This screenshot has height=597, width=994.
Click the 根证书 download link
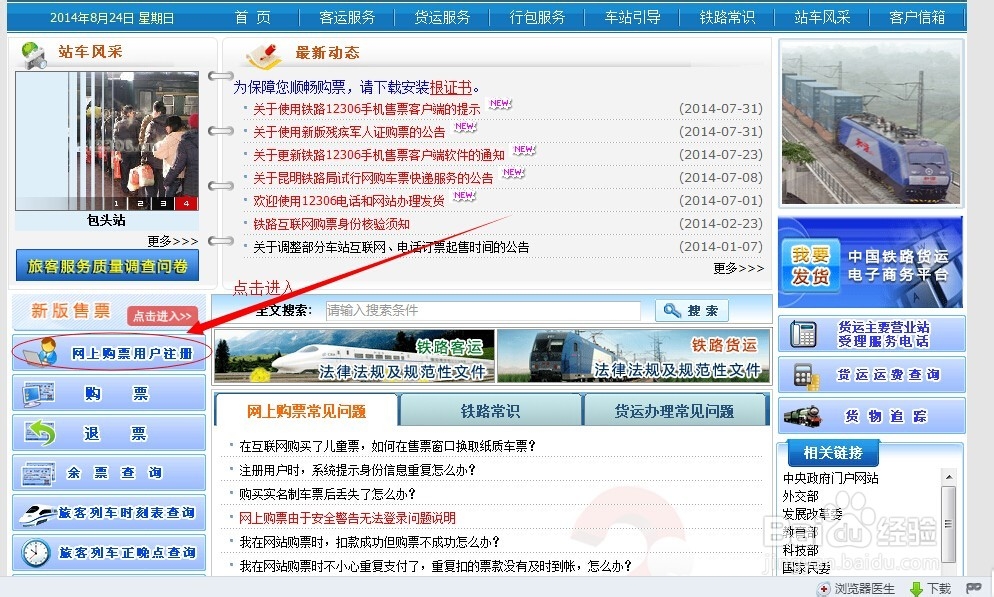tap(451, 87)
